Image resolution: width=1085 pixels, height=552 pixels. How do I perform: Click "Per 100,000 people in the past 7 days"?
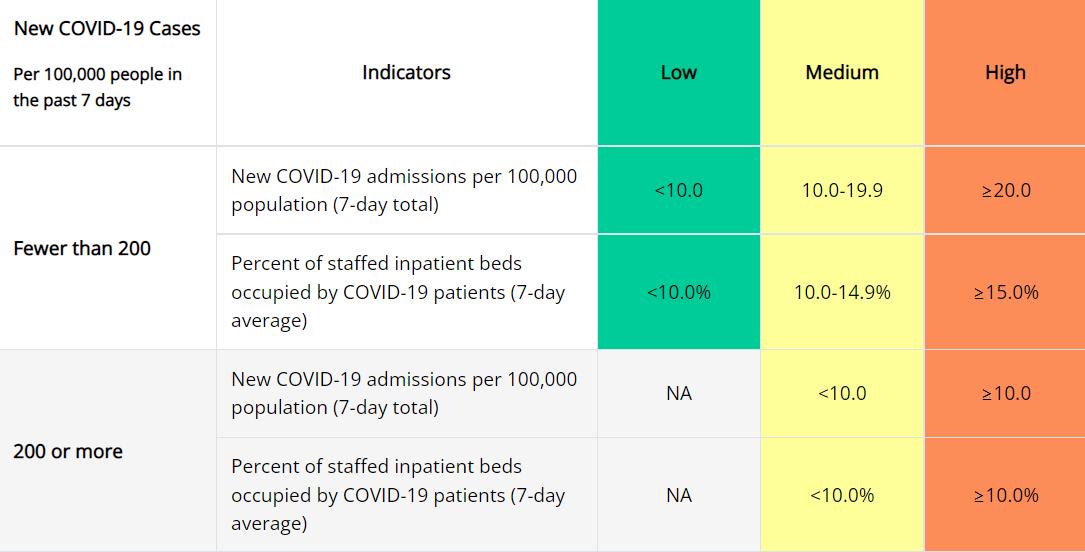point(98,87)
